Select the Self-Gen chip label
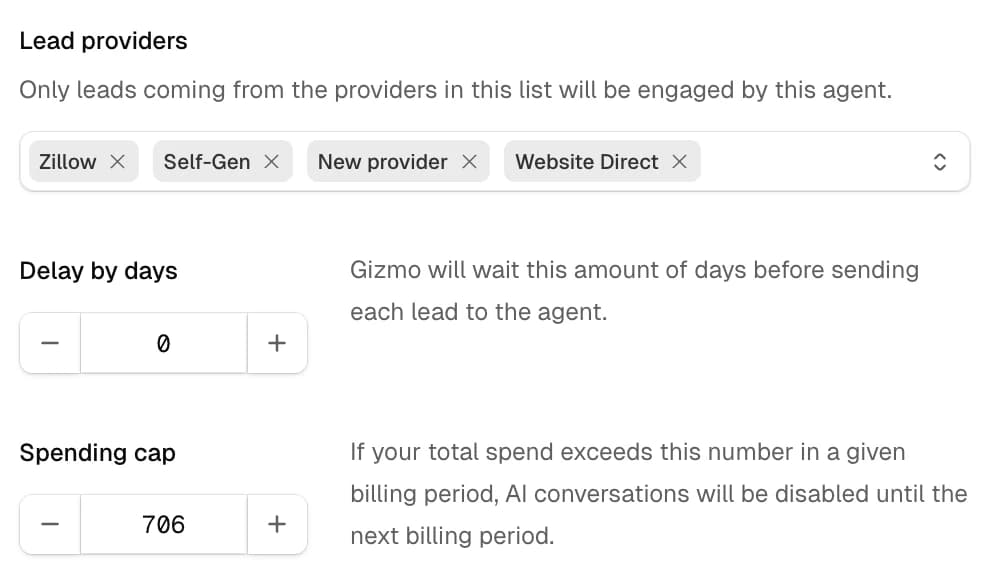This screenshot has height=583, width=992. pos(207,162)
